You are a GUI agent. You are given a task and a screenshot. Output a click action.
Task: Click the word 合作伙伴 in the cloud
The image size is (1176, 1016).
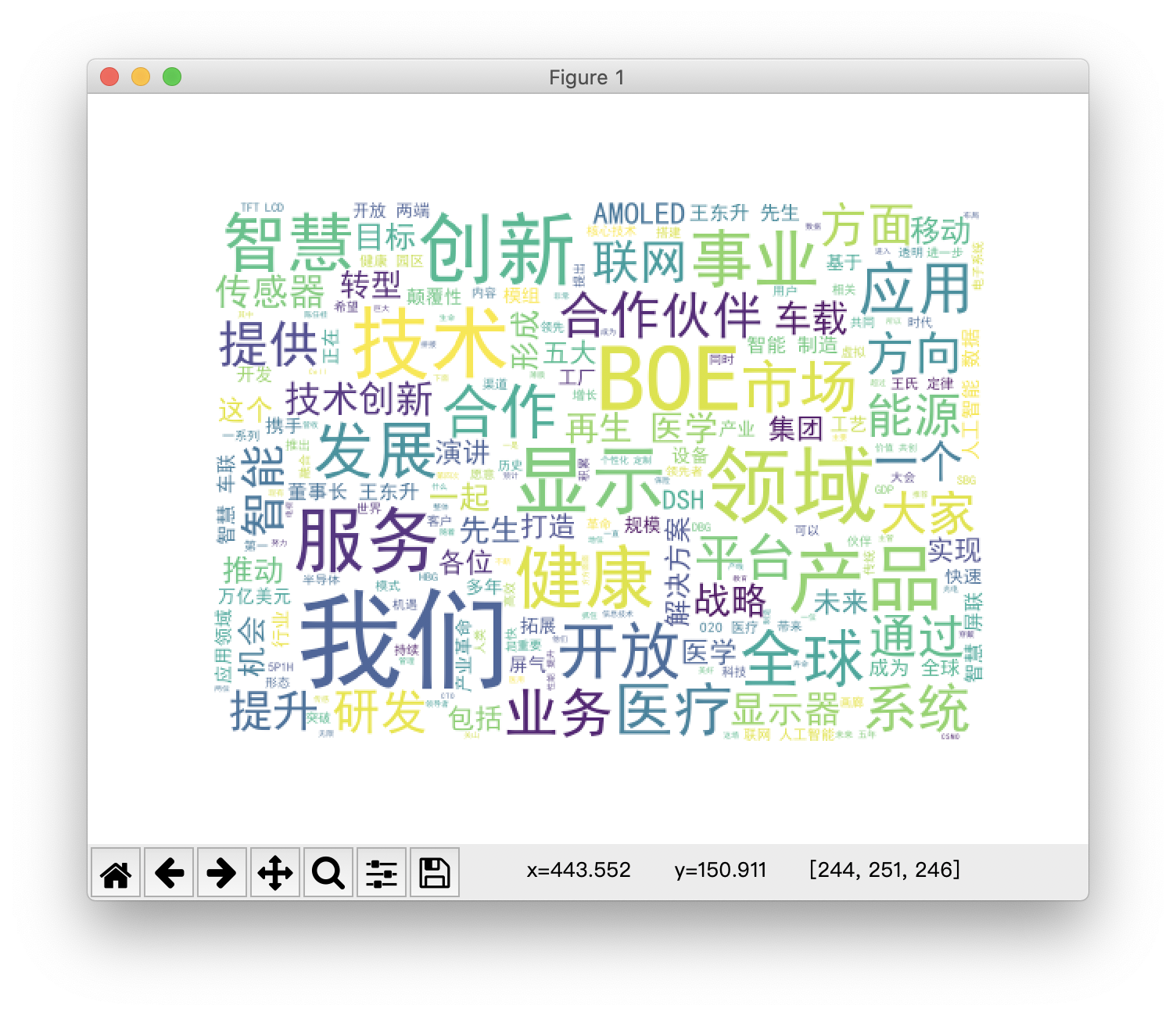tap(661, 316)
